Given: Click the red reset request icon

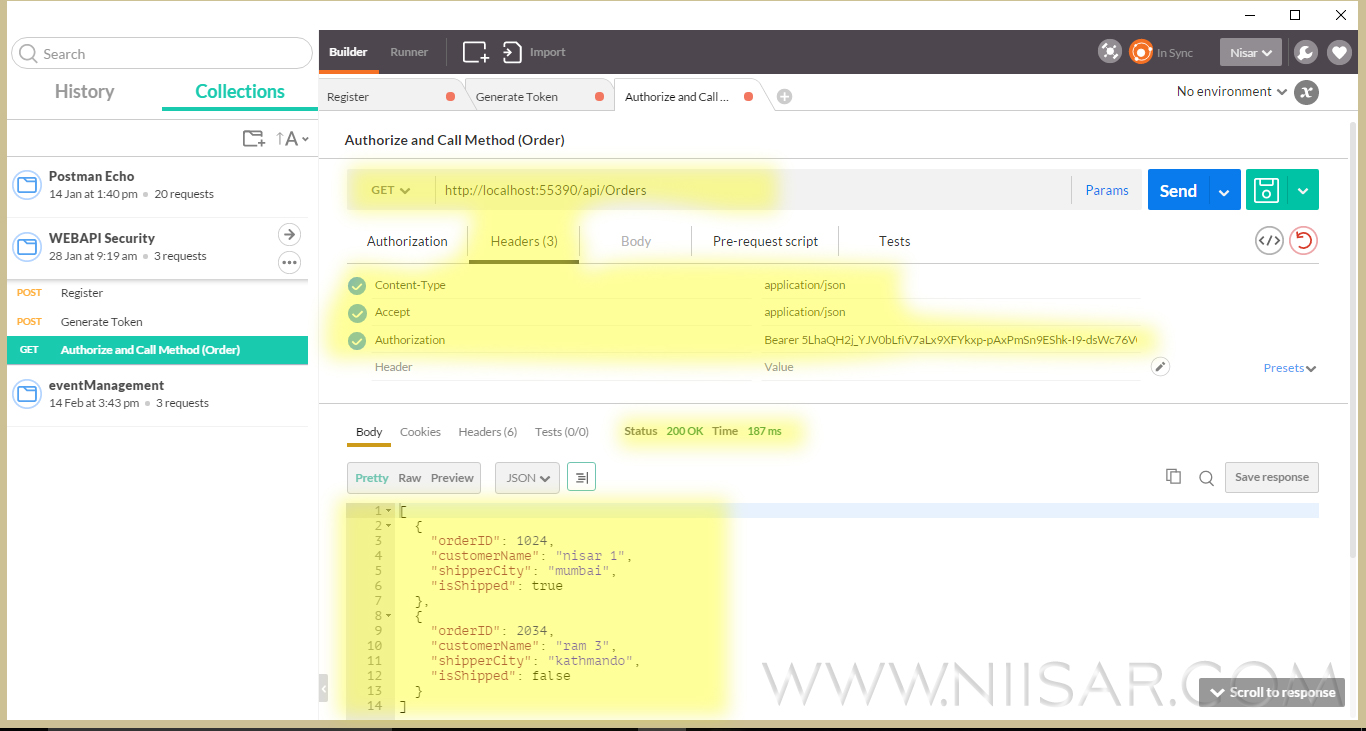Looking at the screenshot, I should tap(1303, 240).
